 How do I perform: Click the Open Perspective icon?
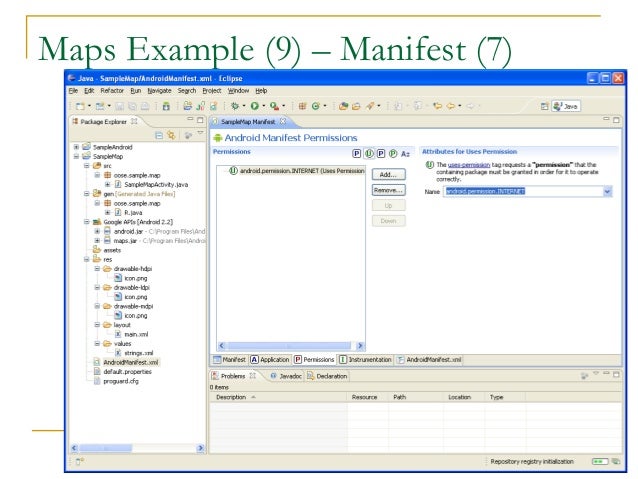(x=544, y=107)
